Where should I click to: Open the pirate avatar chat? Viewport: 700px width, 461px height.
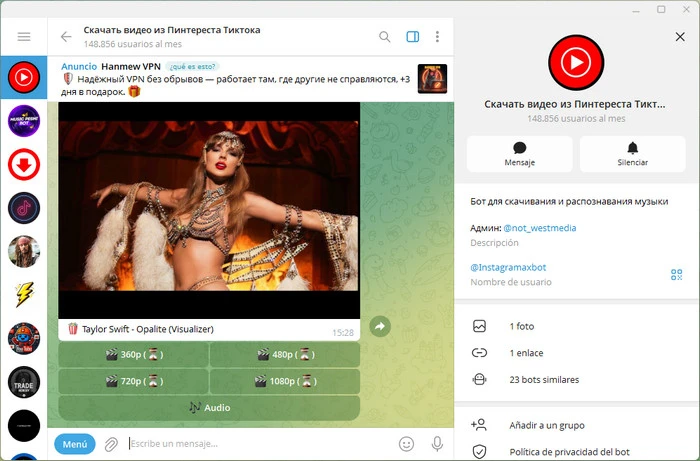pyautogui.click(x=24, y=252)
